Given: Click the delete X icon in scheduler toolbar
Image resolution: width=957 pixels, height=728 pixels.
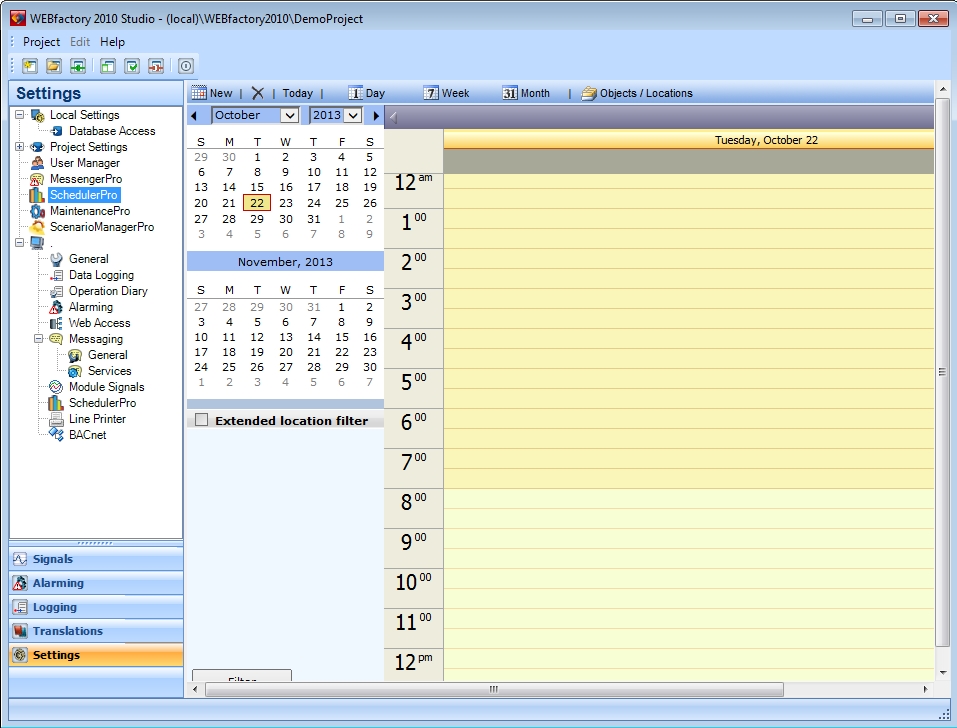Looking at the screenshot, I should point(257,93).
